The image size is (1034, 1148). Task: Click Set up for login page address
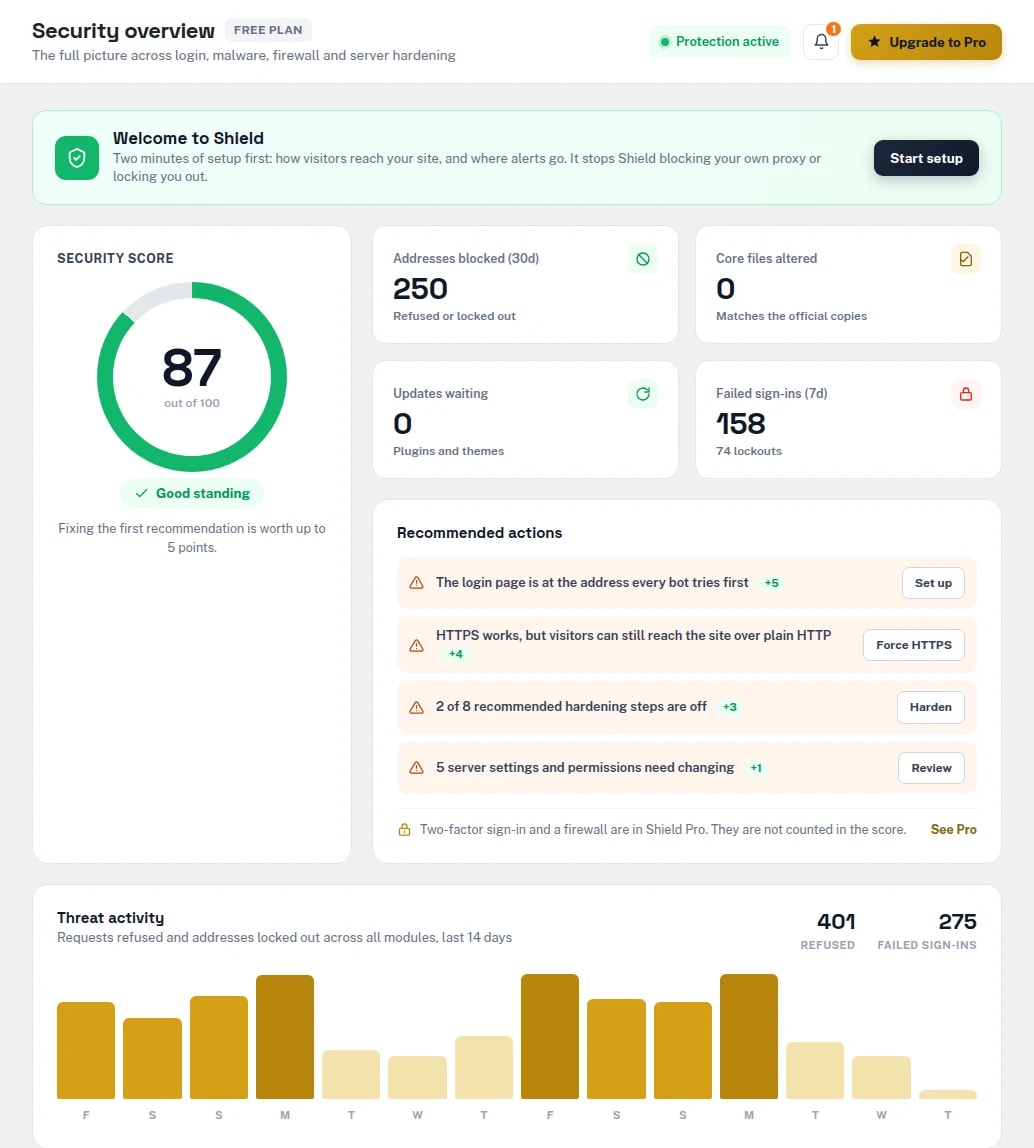coord(933,583)
